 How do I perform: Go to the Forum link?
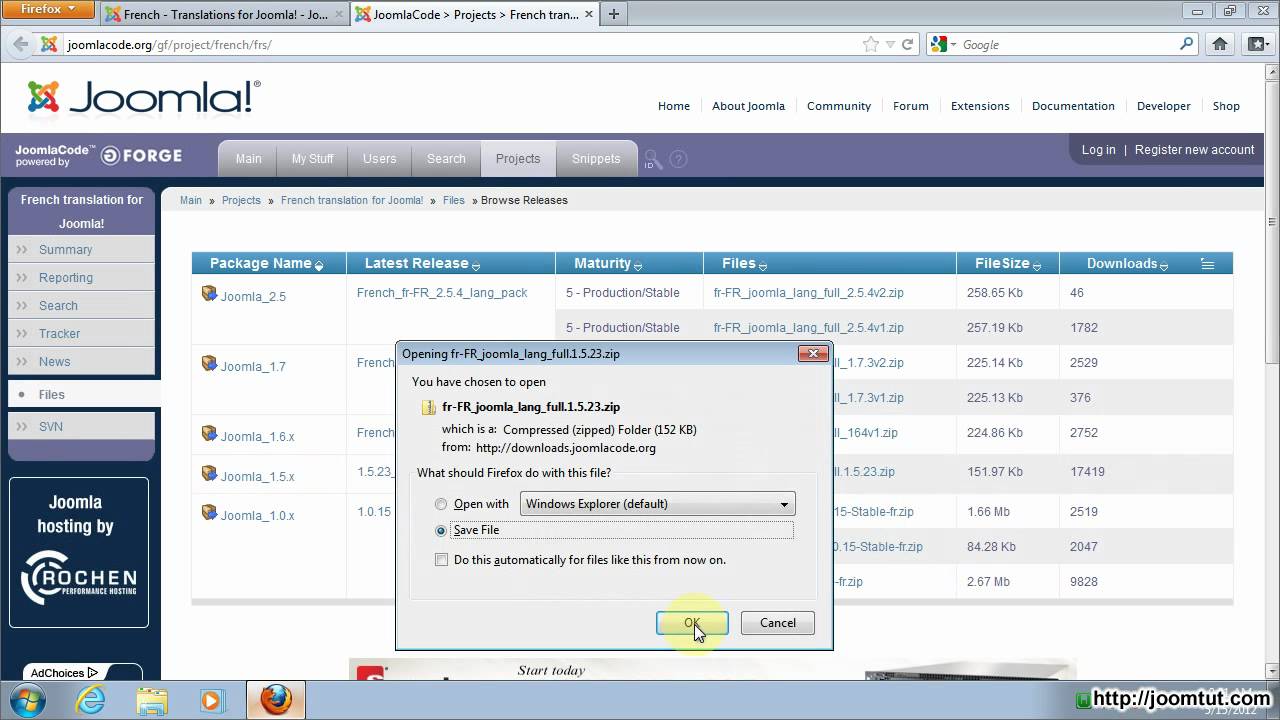pos(911,106)
